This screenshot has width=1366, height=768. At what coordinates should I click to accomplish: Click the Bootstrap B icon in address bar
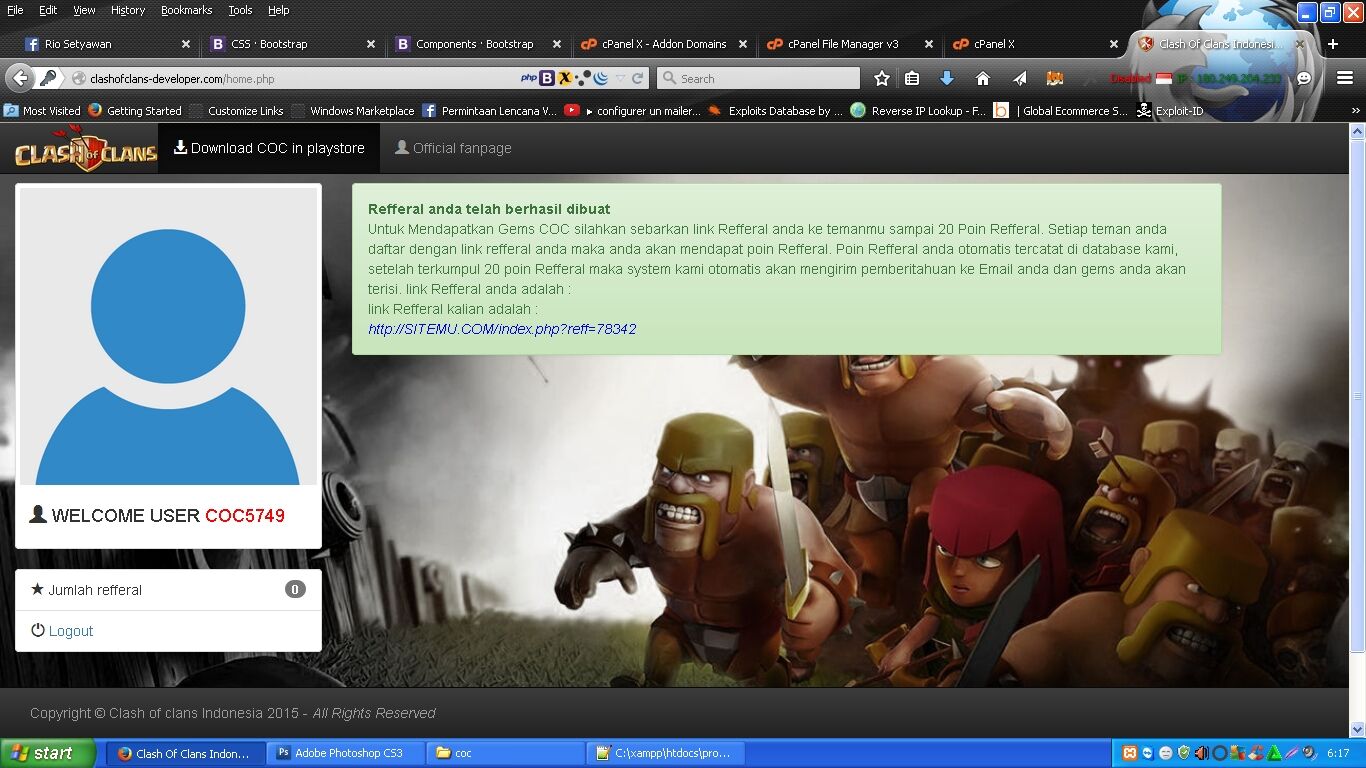pos(547,78)
